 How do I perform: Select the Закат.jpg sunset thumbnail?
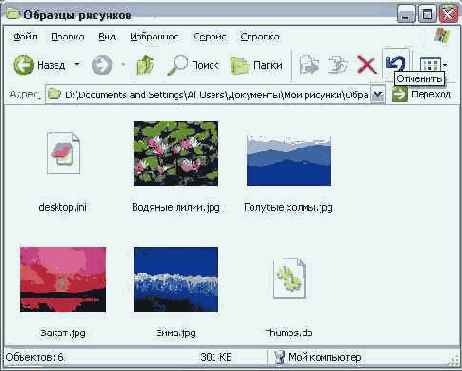[x=63, y=279]
